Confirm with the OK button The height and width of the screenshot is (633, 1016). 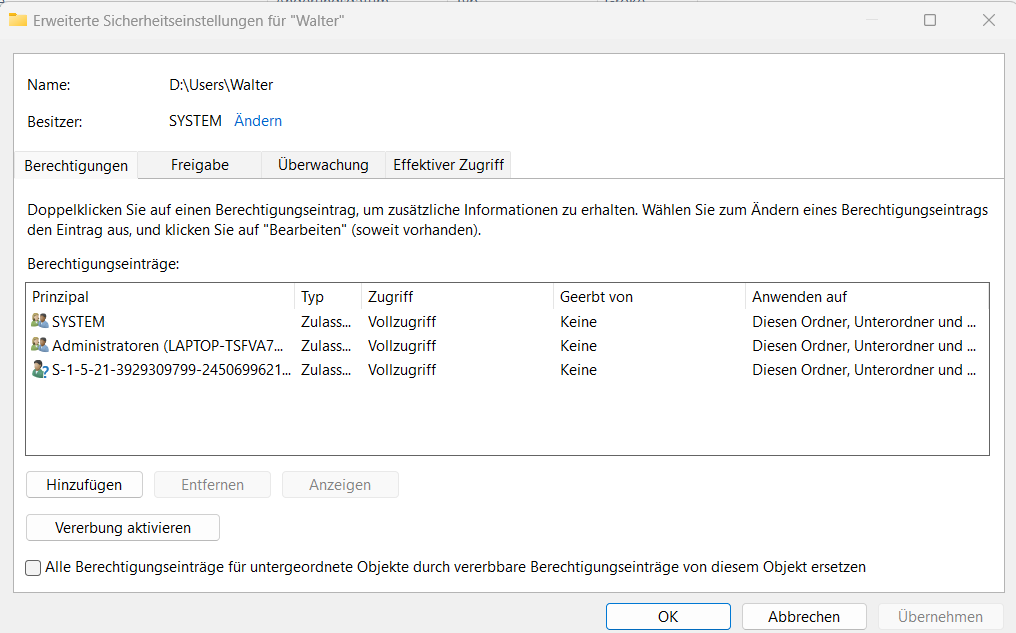(668, 617)
